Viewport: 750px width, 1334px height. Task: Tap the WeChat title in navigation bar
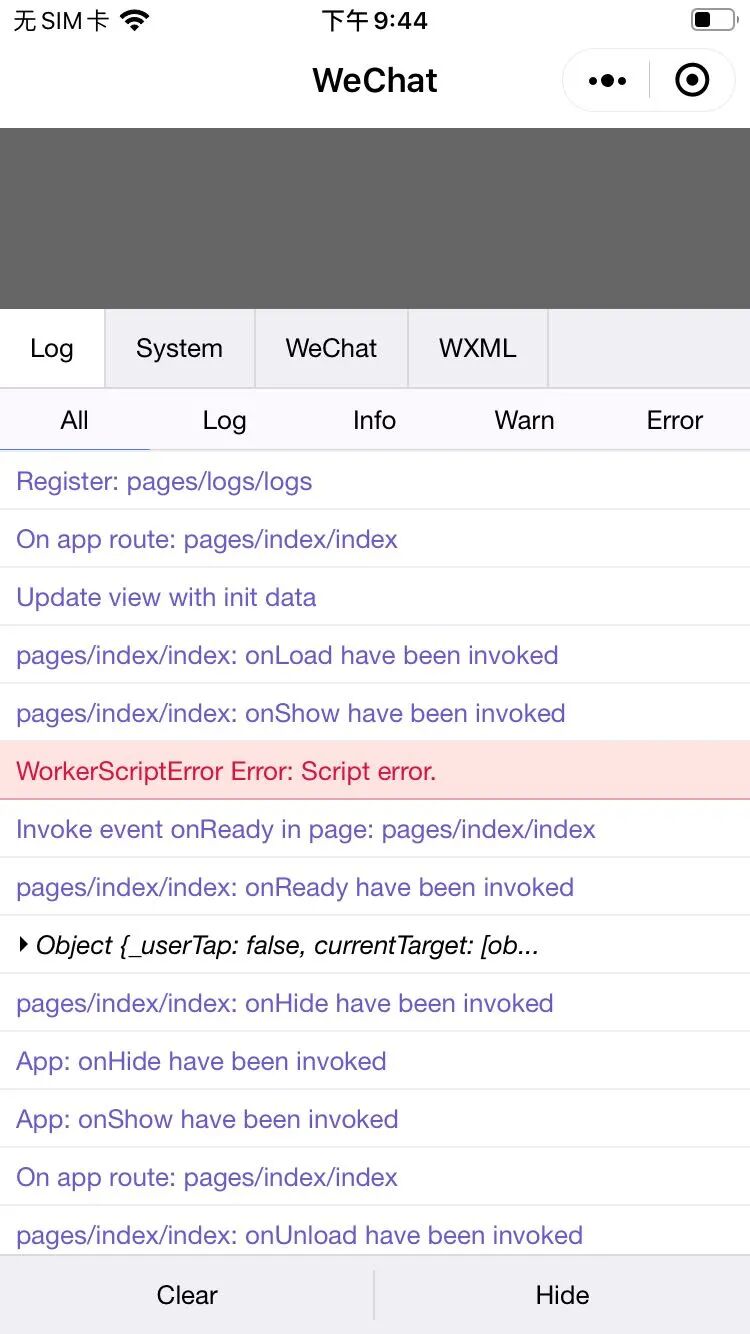click(x=375, y=80)
